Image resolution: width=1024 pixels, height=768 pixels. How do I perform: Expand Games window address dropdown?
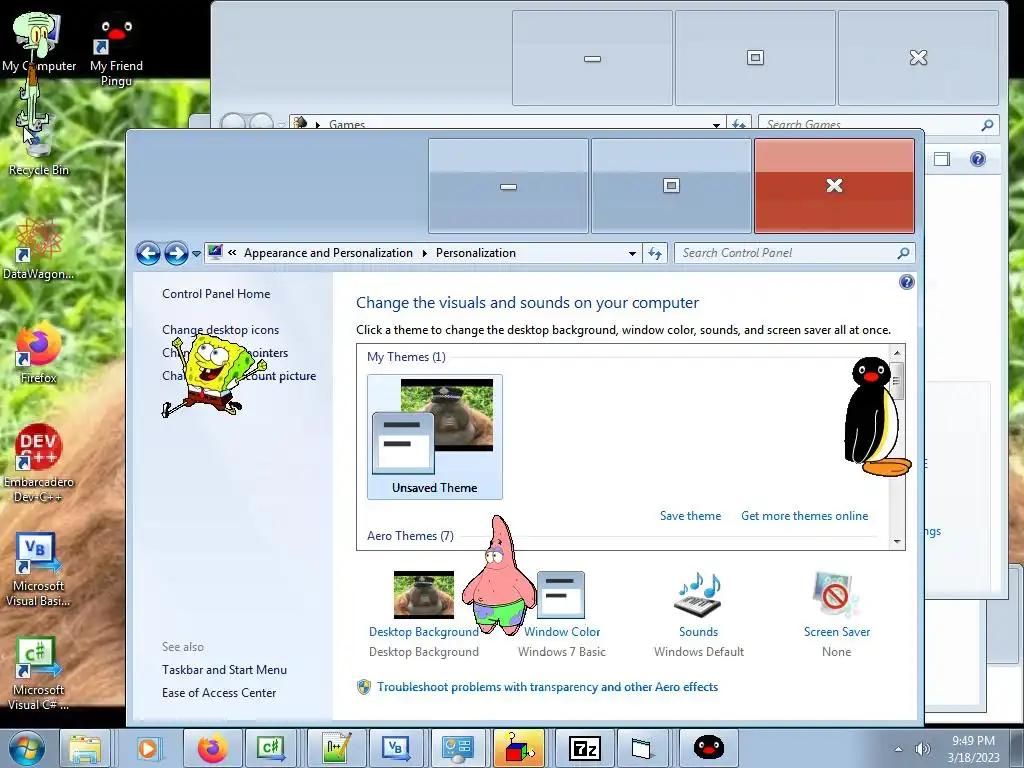pos(716,124)
